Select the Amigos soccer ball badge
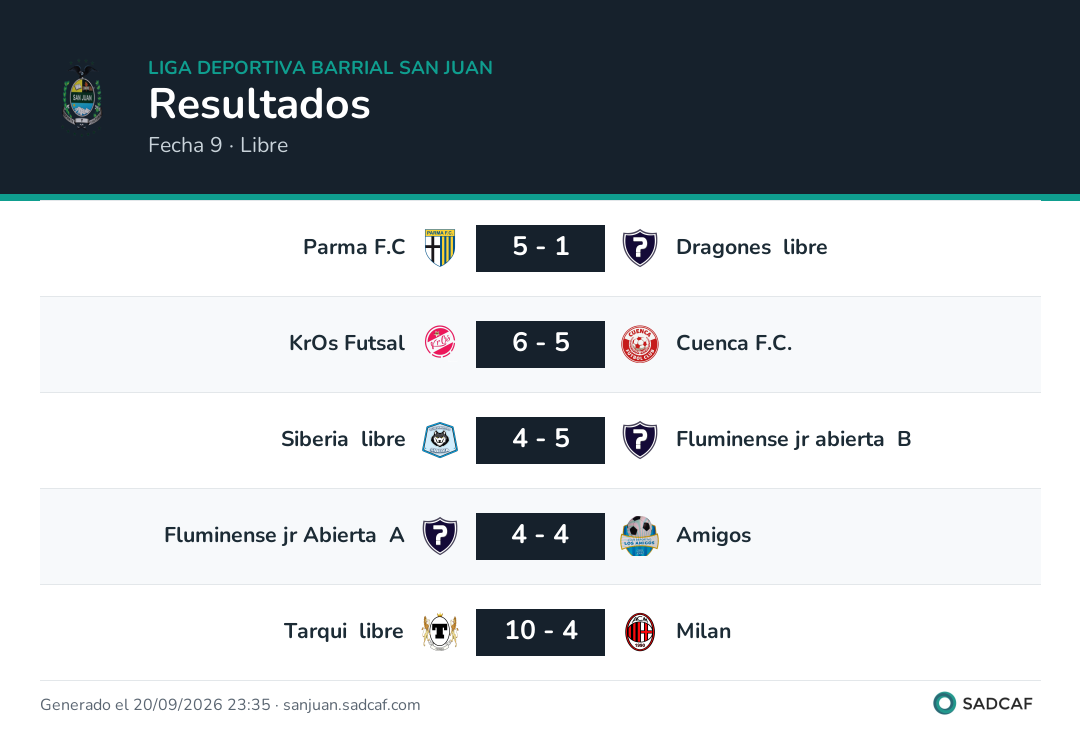 click(640, 536)
